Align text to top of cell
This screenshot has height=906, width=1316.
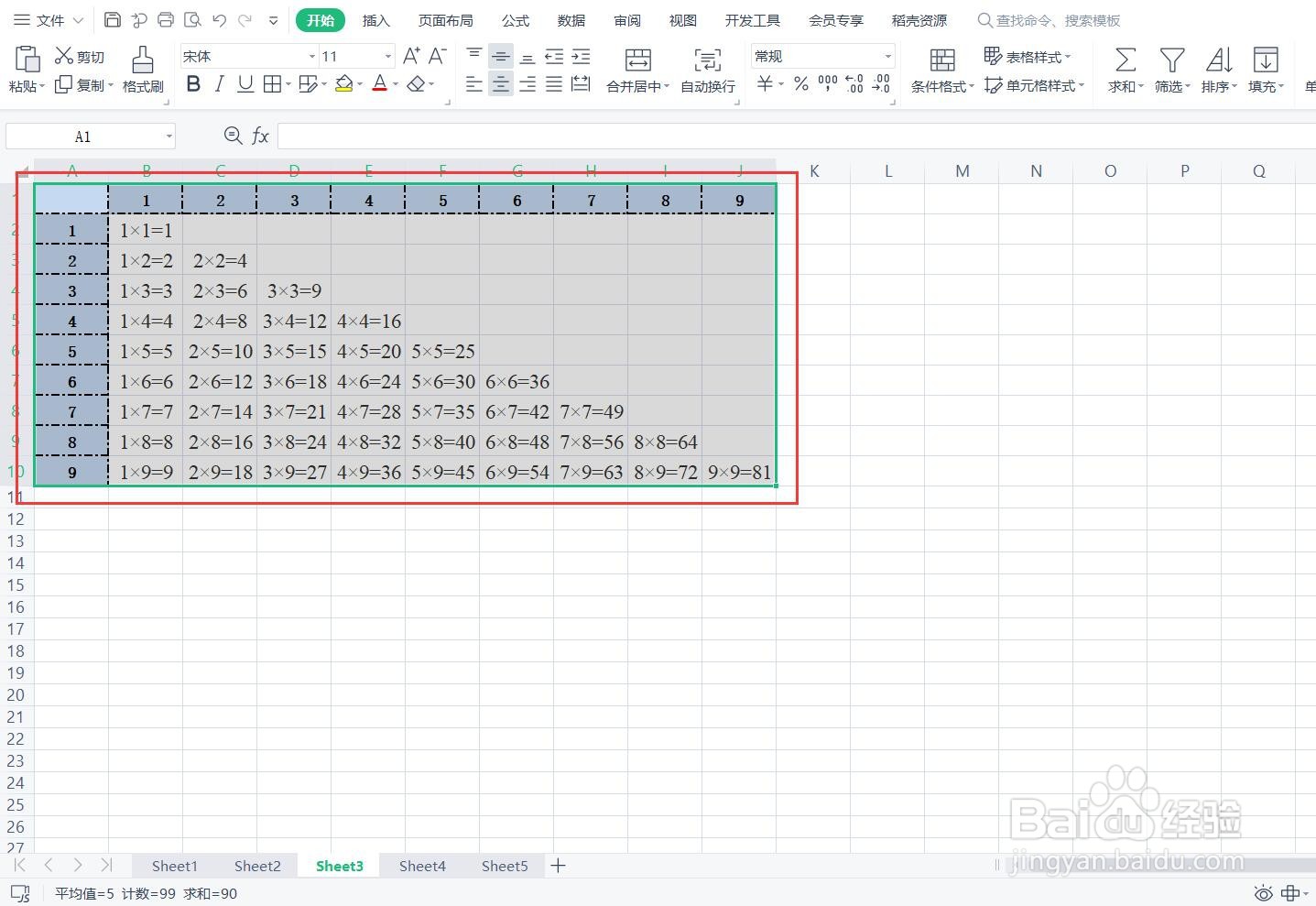pos(474,56)
